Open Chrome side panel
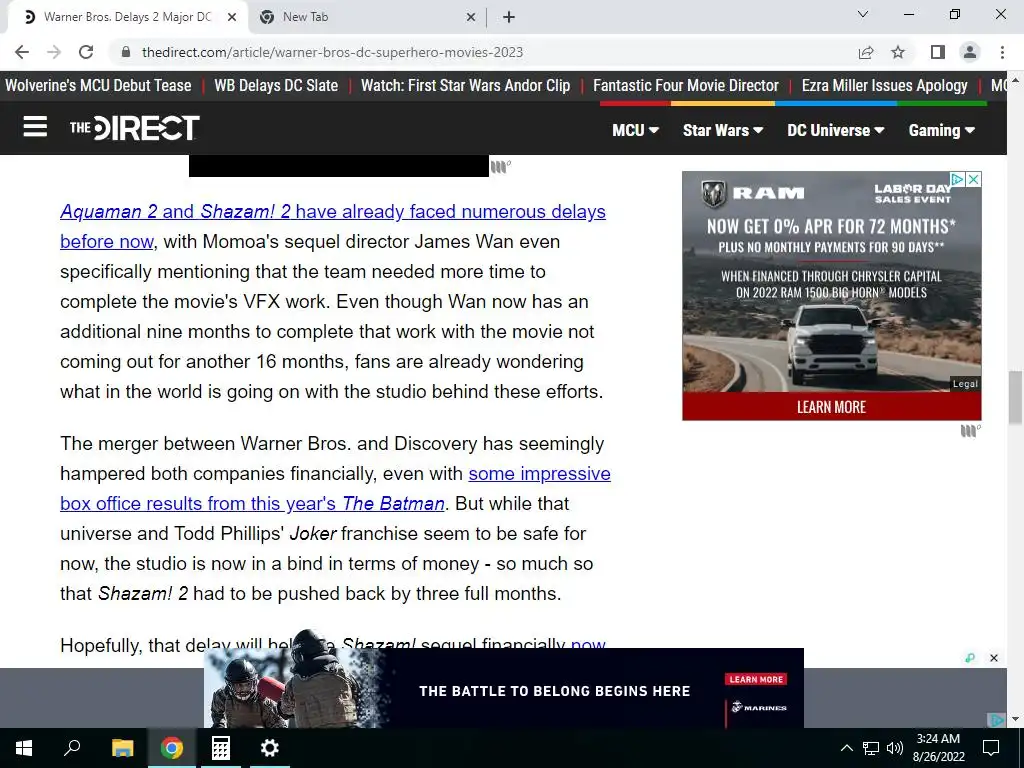This screenshot has height=768, width=1024. tap(938, 52)
